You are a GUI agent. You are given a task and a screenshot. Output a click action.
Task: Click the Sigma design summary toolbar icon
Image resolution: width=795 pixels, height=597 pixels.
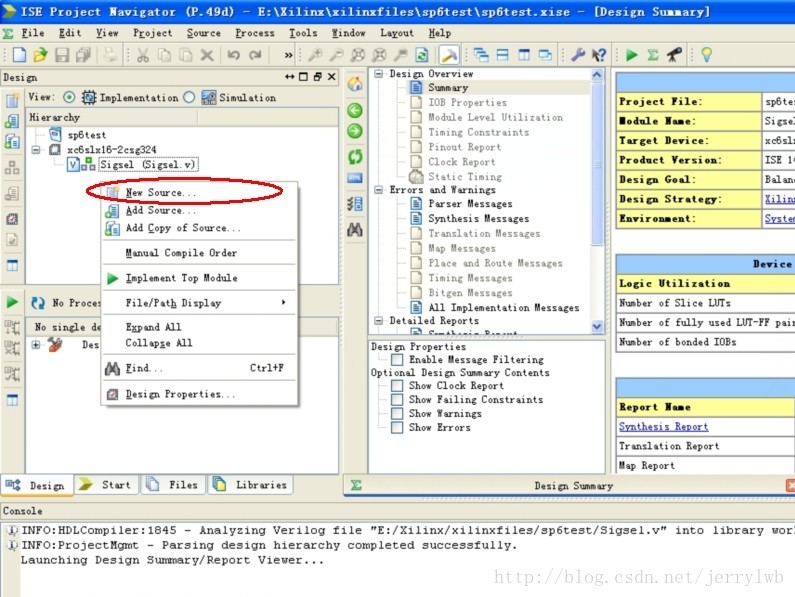pyautogui.click(x=653, y=55)
